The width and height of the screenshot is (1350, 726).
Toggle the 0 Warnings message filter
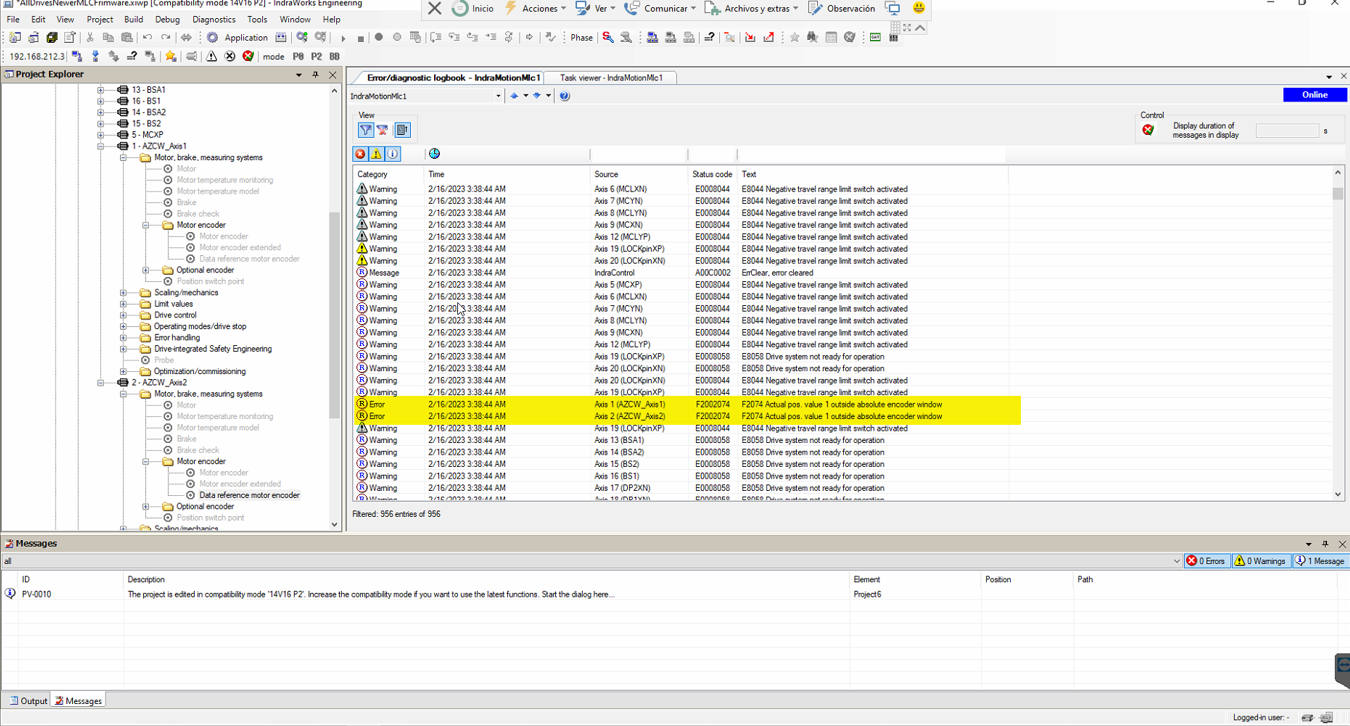(1260, 561)
